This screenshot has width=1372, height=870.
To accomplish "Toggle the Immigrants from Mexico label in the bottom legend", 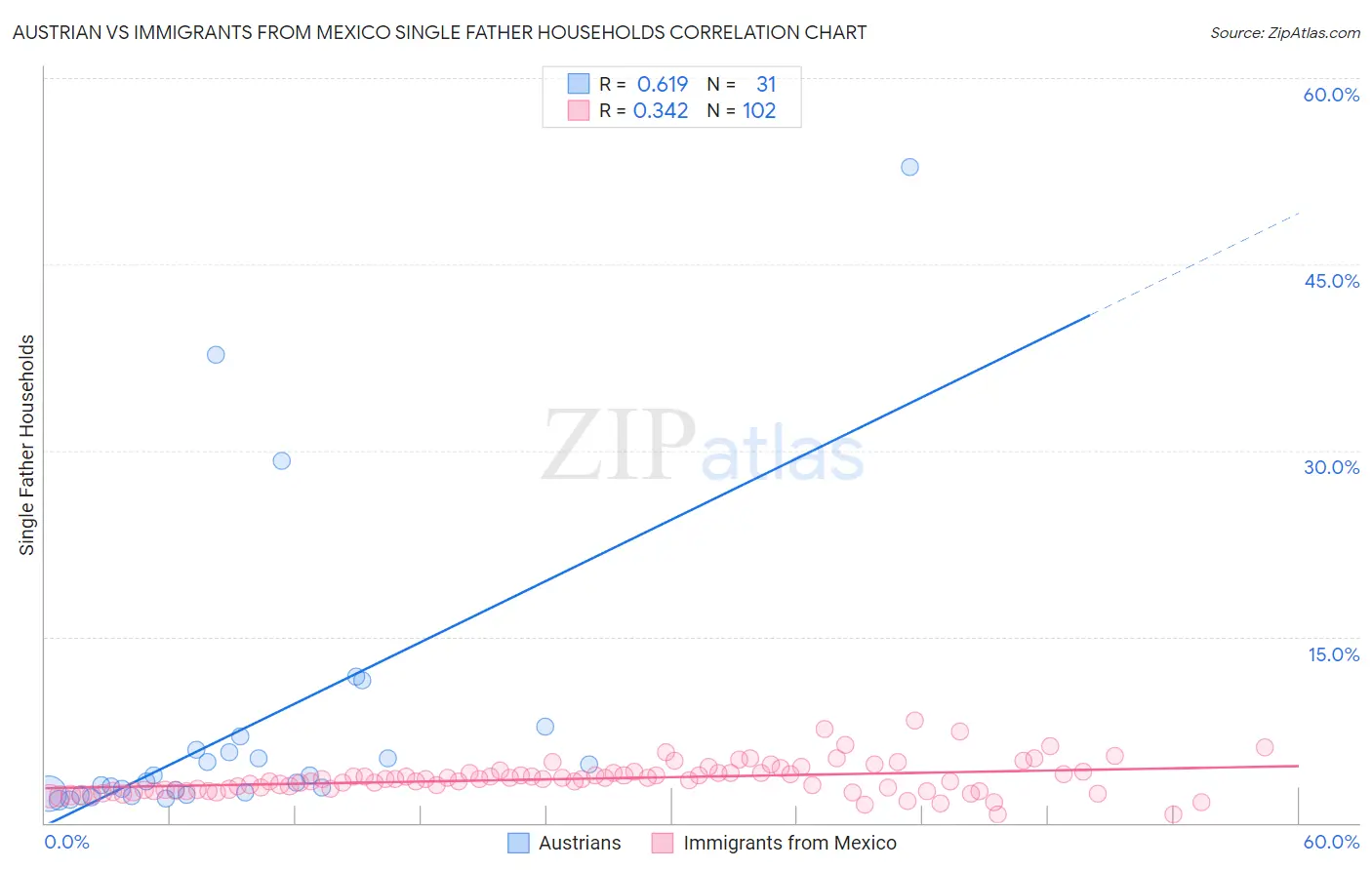I will [789, 843].
